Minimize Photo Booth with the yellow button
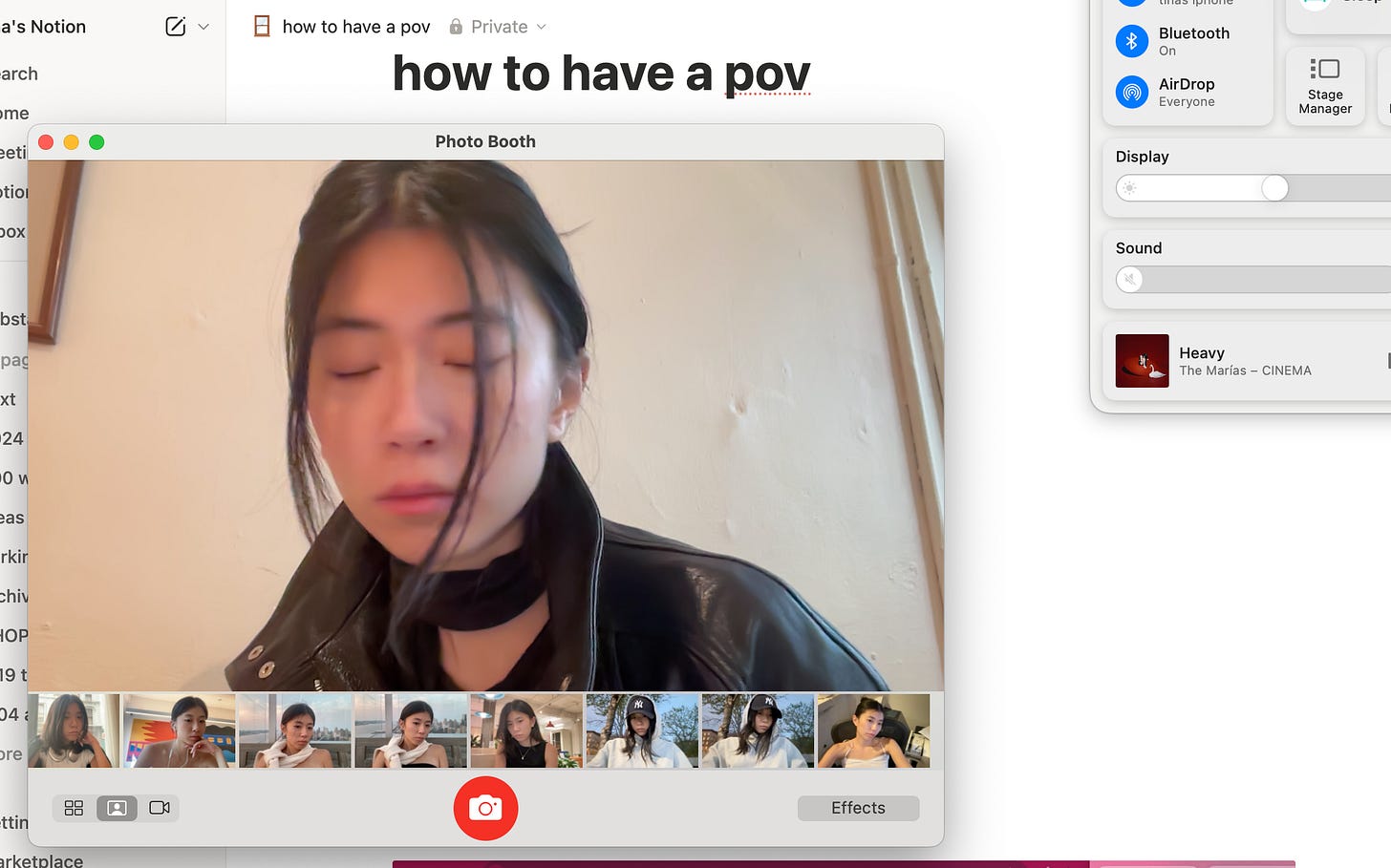 click(x=71, y=142)
